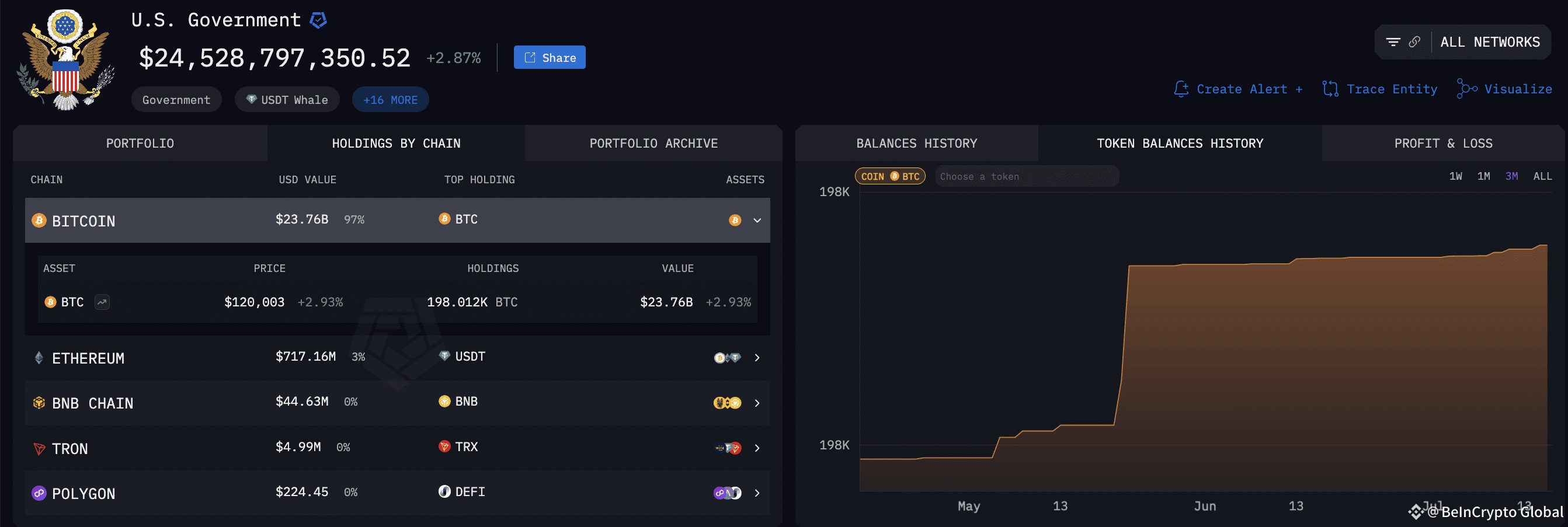Click the U.S. Government eagle seal logo
The height and width of the screenshot is (527, 1568).
point(66,59)
